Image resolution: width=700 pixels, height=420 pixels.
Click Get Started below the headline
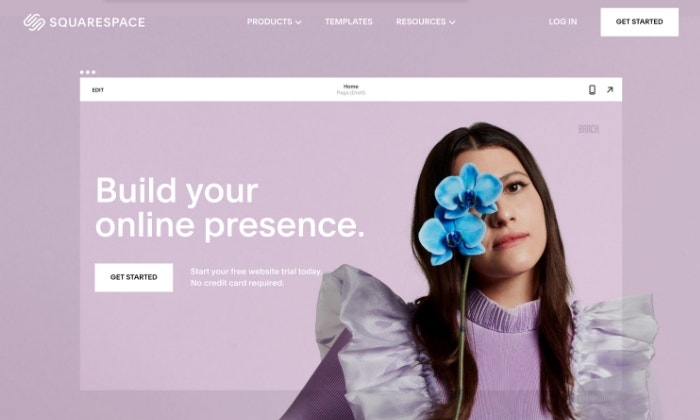[133, 277]
